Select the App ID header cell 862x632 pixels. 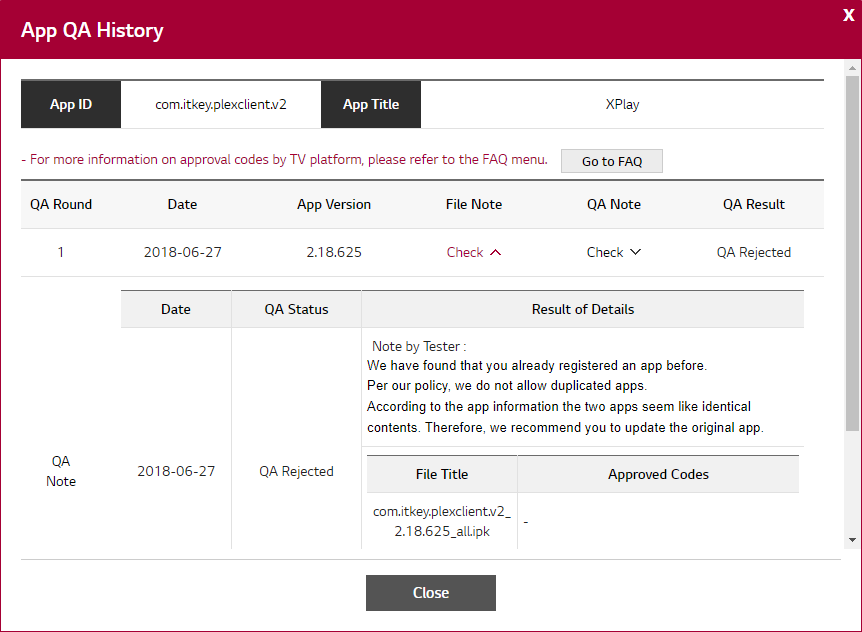[x=71, y=104]
